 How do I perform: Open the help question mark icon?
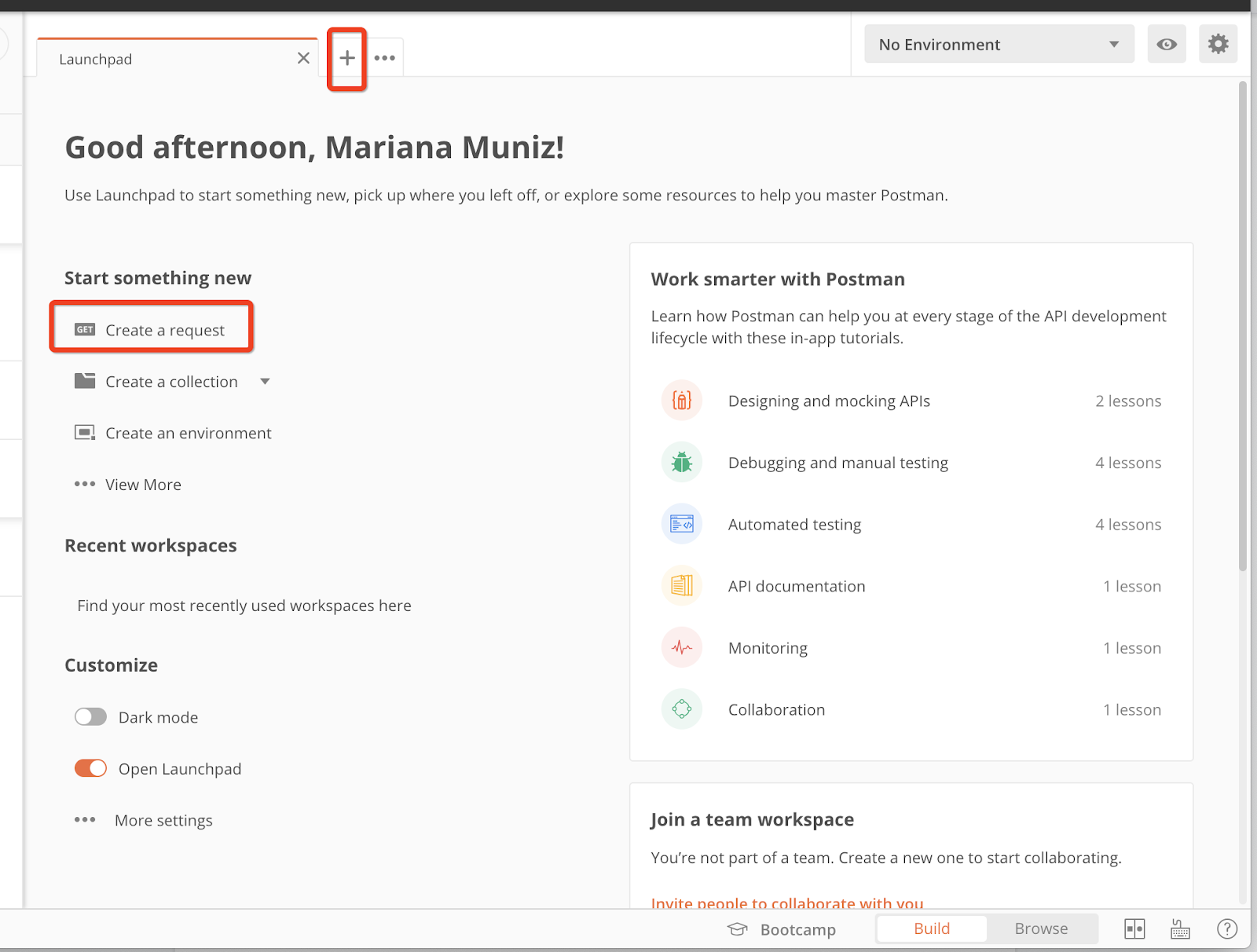[x=1227, y=929]
